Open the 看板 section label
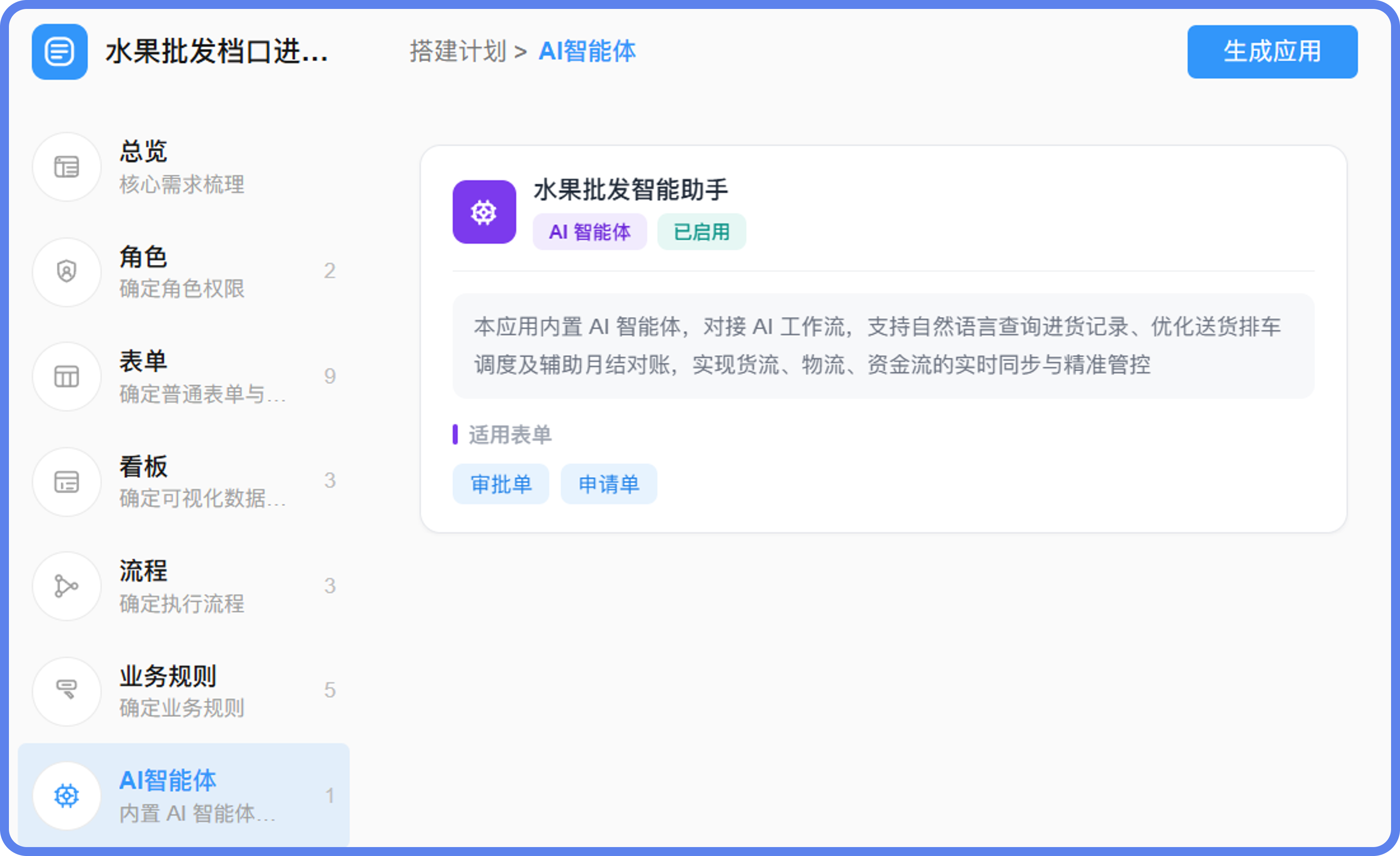The image size is (1400, 856). click(x=143, y=467)
